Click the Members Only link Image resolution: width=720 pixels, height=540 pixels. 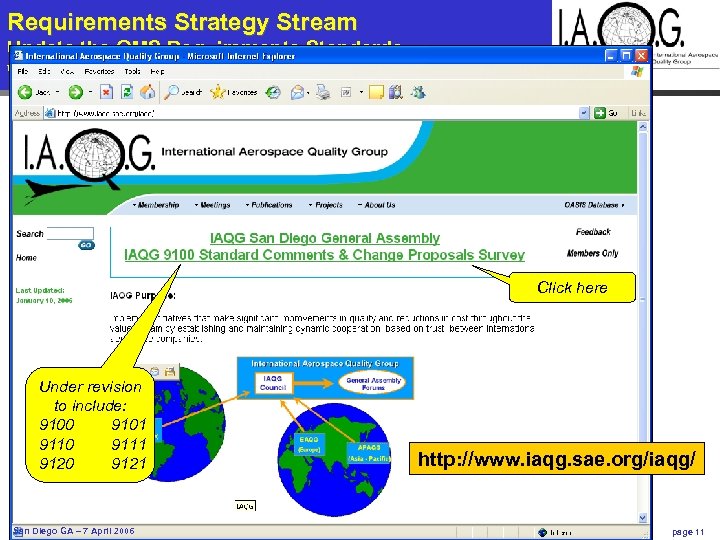pyautogui.click(x=592, y=253)
